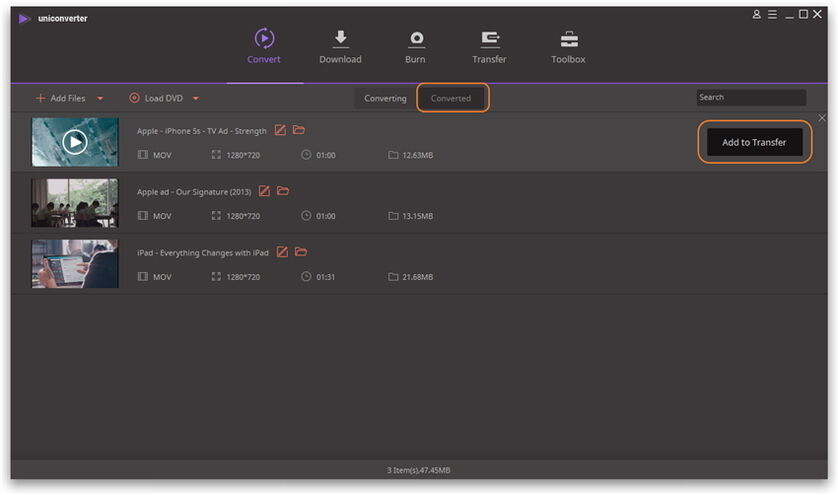
Task: Click the Add to Transfer button
Action: click(x=754, y=142)
